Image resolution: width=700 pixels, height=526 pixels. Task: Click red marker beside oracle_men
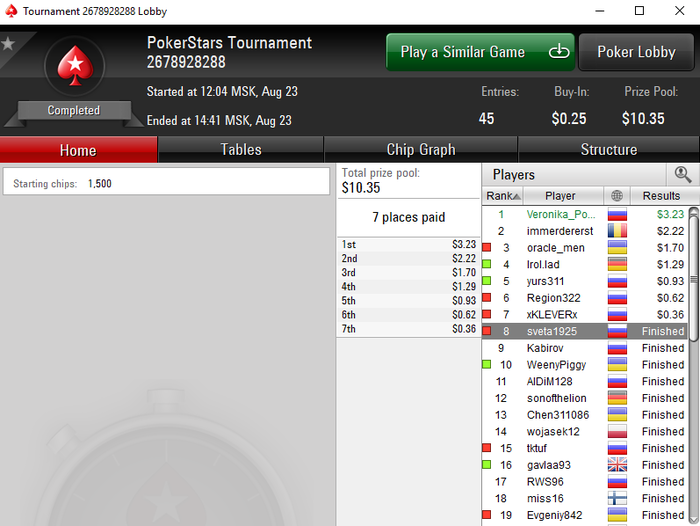(487, 247)
